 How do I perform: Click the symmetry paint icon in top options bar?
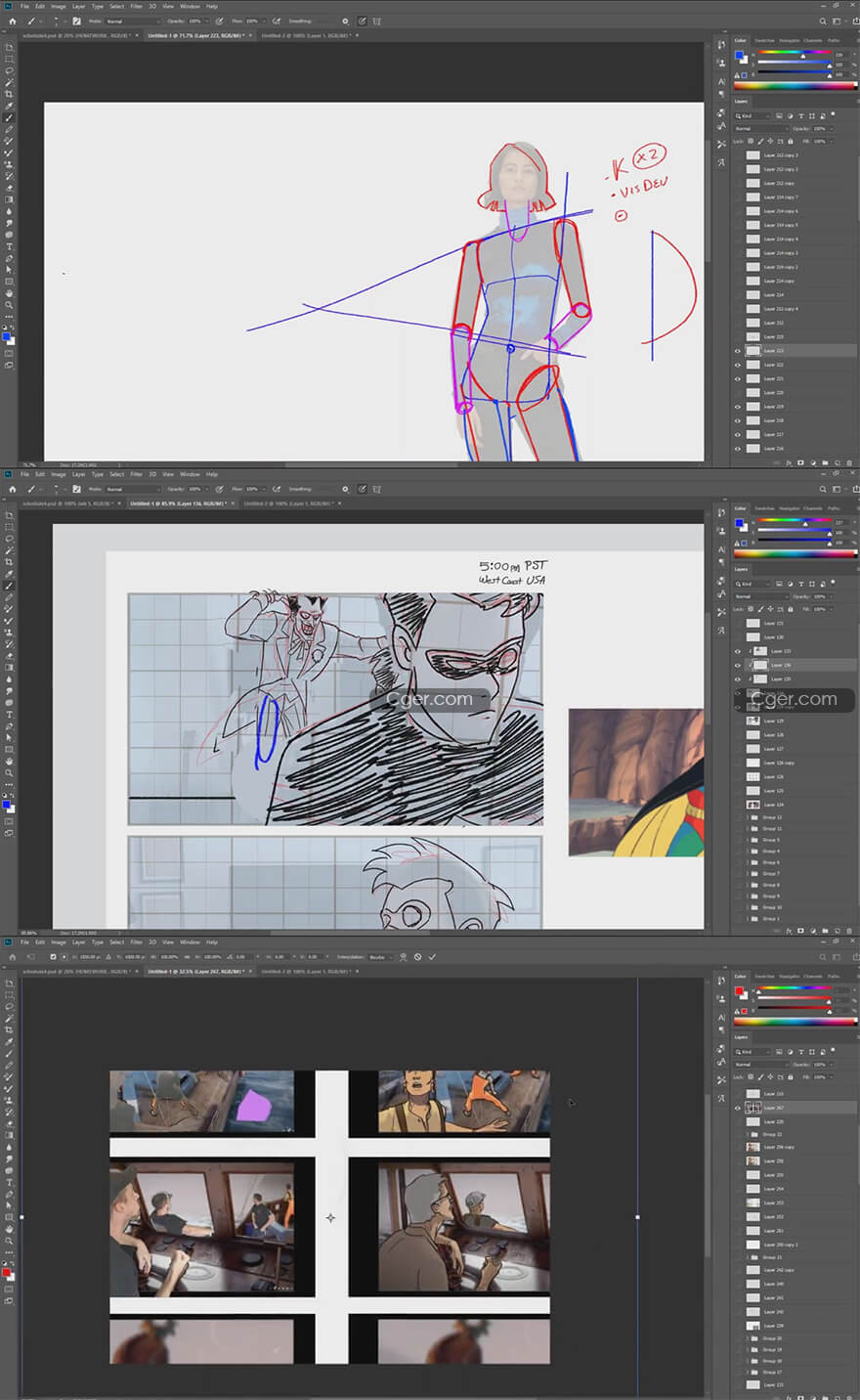click(378, 21)
